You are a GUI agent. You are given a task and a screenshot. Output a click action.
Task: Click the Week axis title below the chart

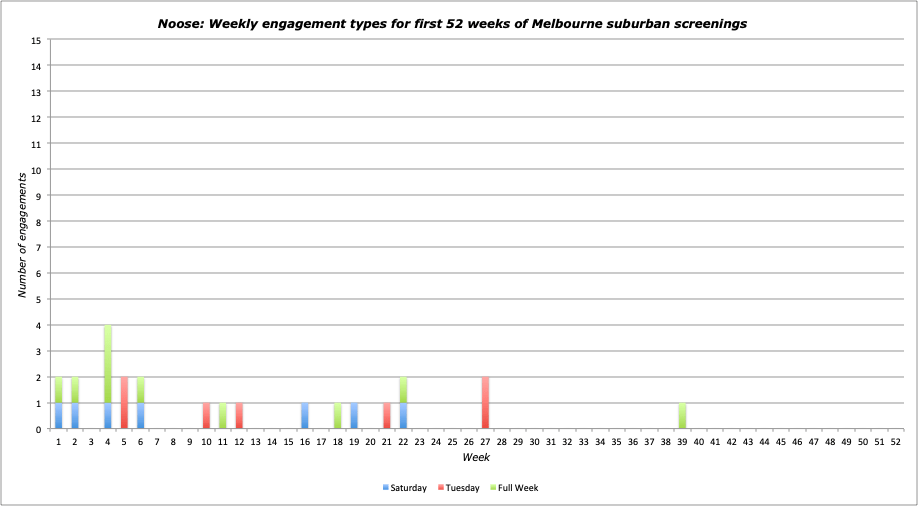(475, 457)
